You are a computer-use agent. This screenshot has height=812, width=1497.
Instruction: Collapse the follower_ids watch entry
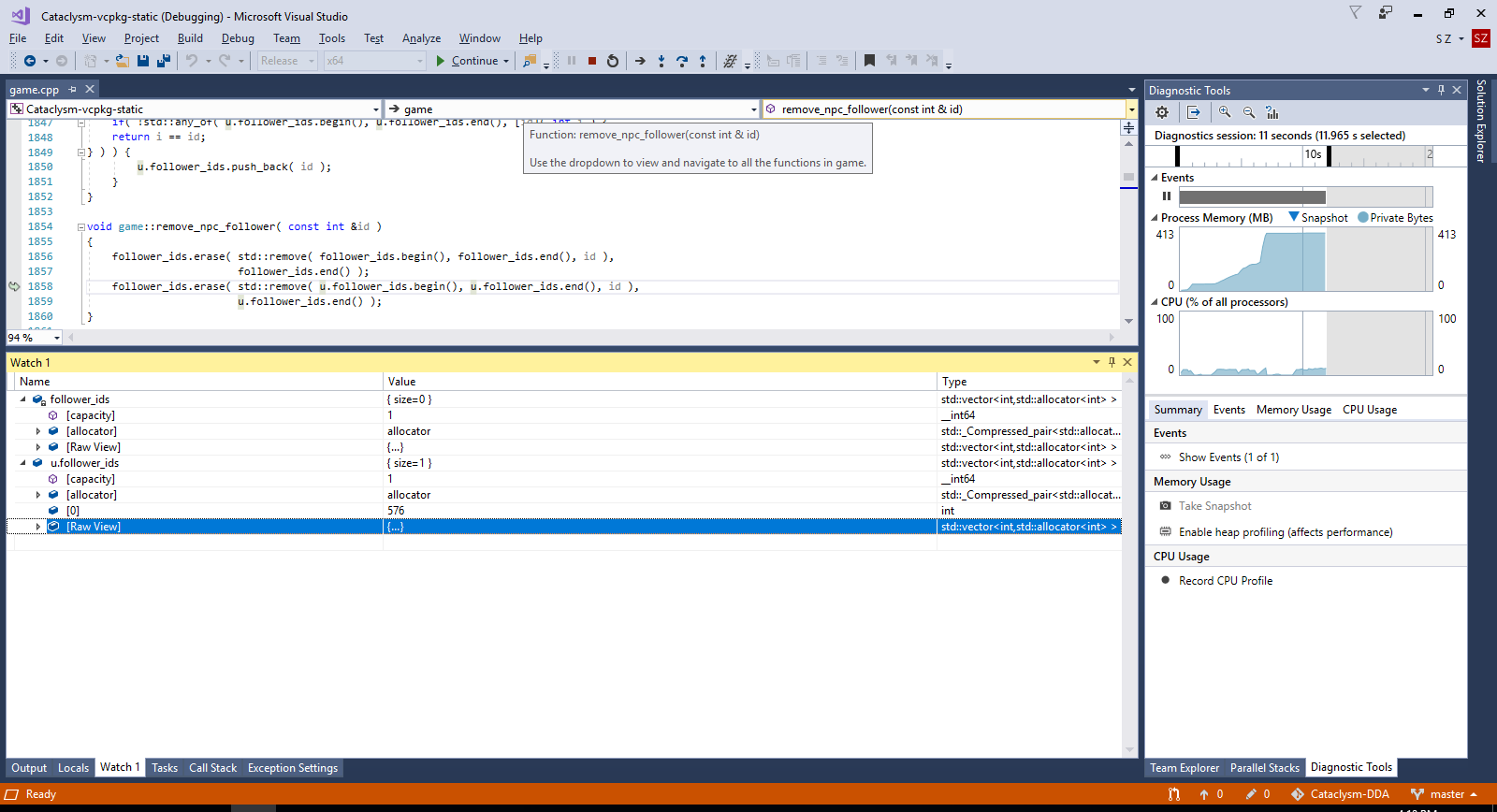(x=23, y=399)
